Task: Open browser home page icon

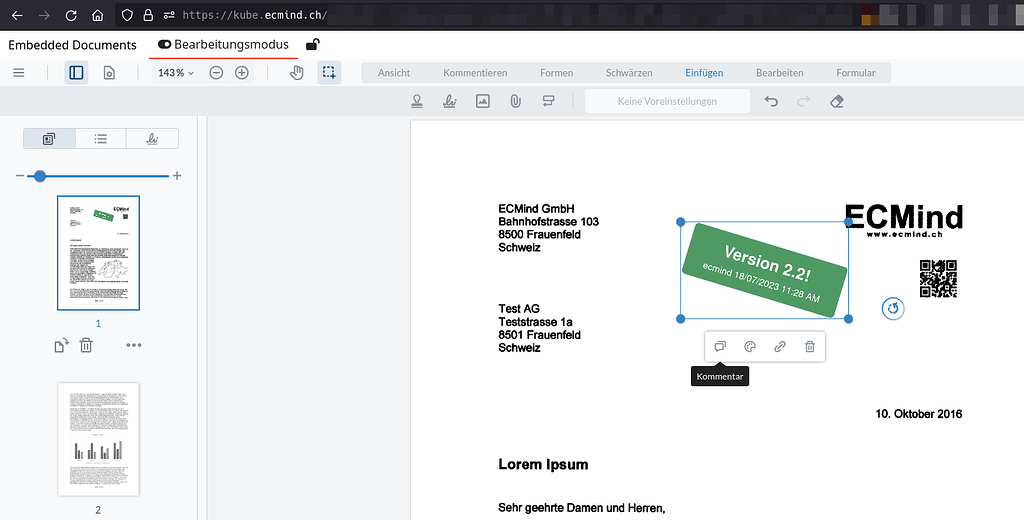Action: [97, 15]
